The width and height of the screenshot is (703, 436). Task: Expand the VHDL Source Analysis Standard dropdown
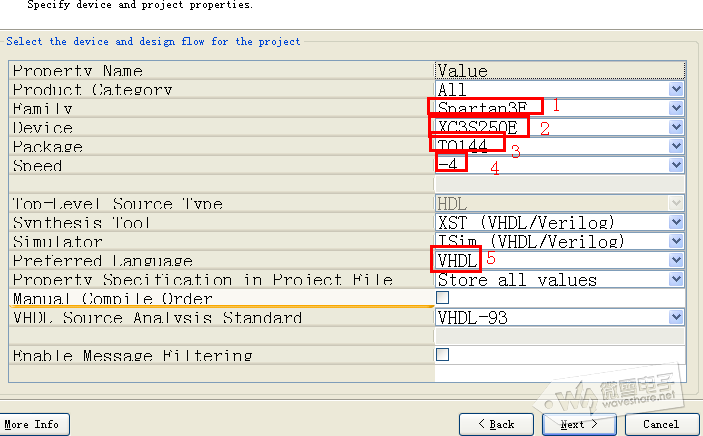(x=676, y=318)
